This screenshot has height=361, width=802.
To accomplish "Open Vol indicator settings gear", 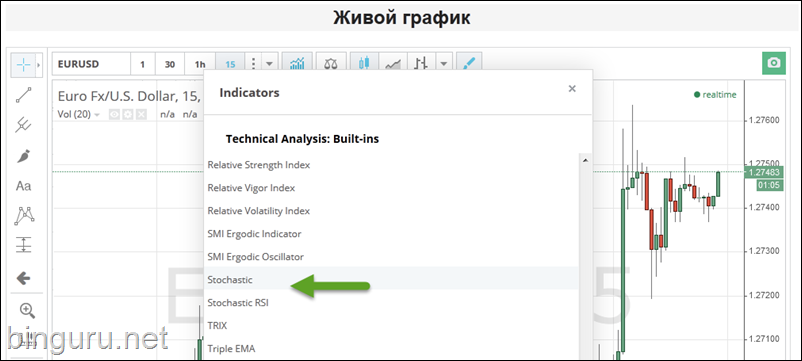I will pos(127,115).
